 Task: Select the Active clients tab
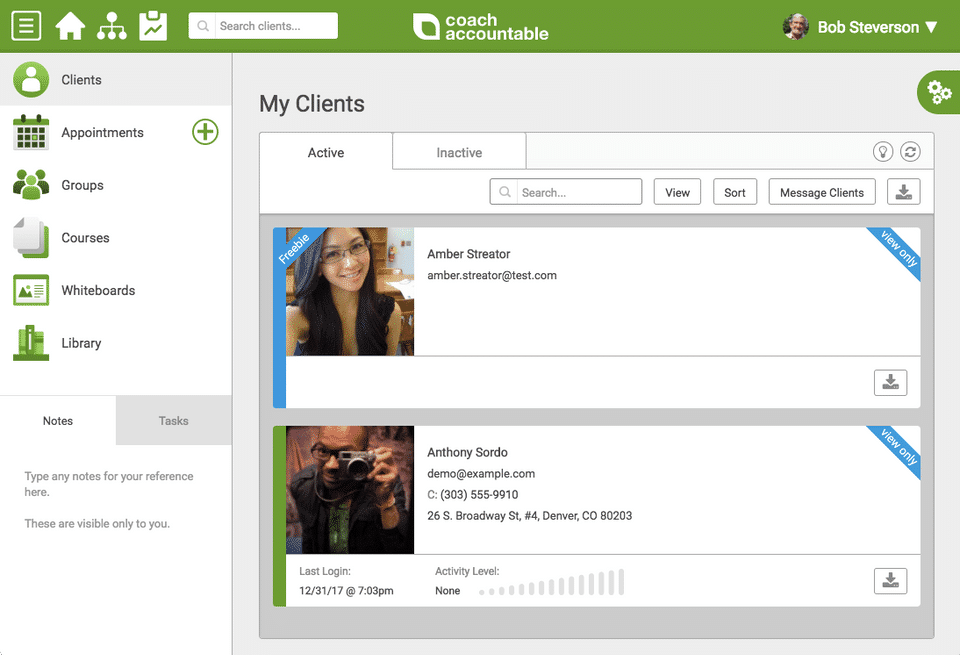click(x=326, y=152)
